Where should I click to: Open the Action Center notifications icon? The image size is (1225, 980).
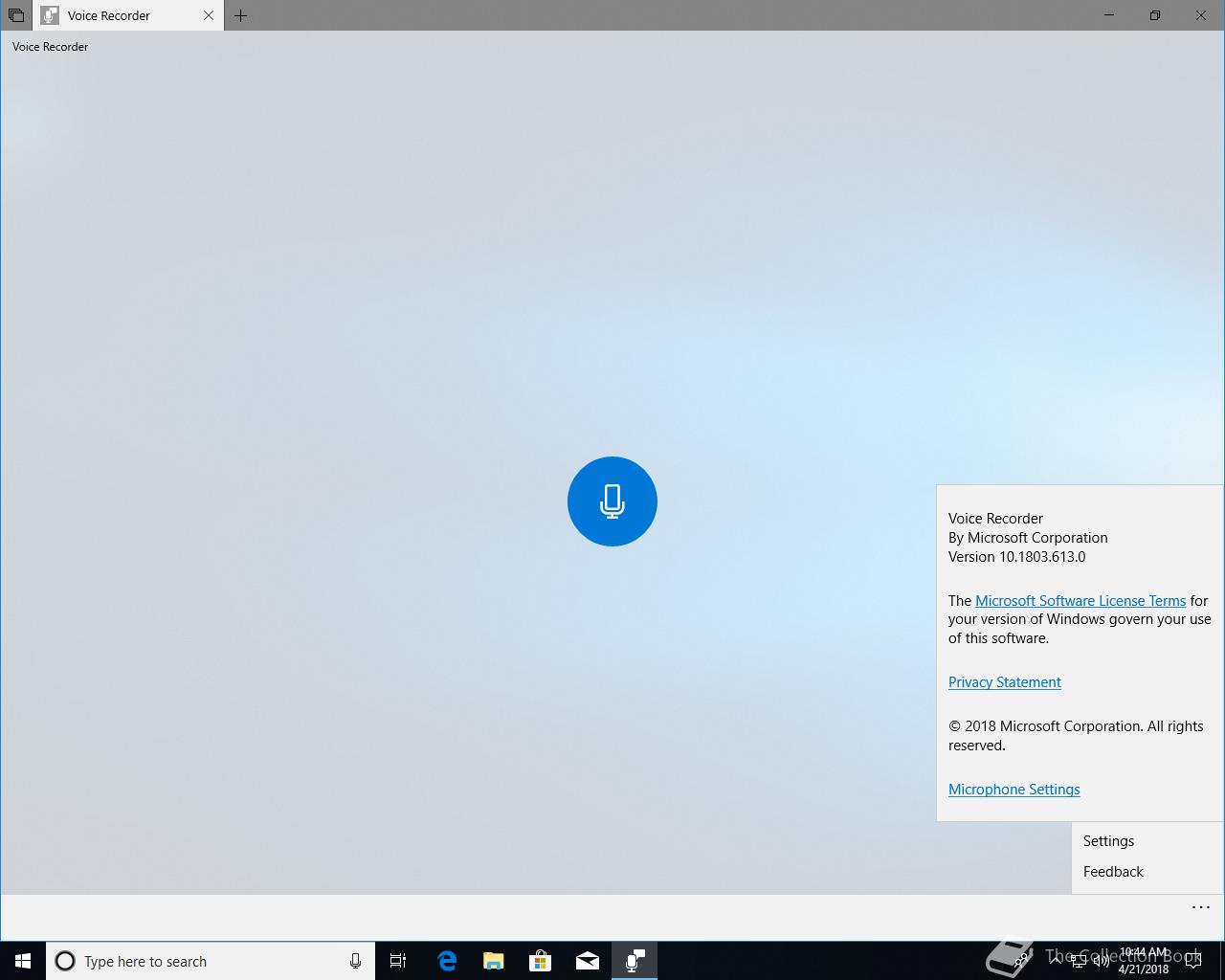click(1193, 961)
